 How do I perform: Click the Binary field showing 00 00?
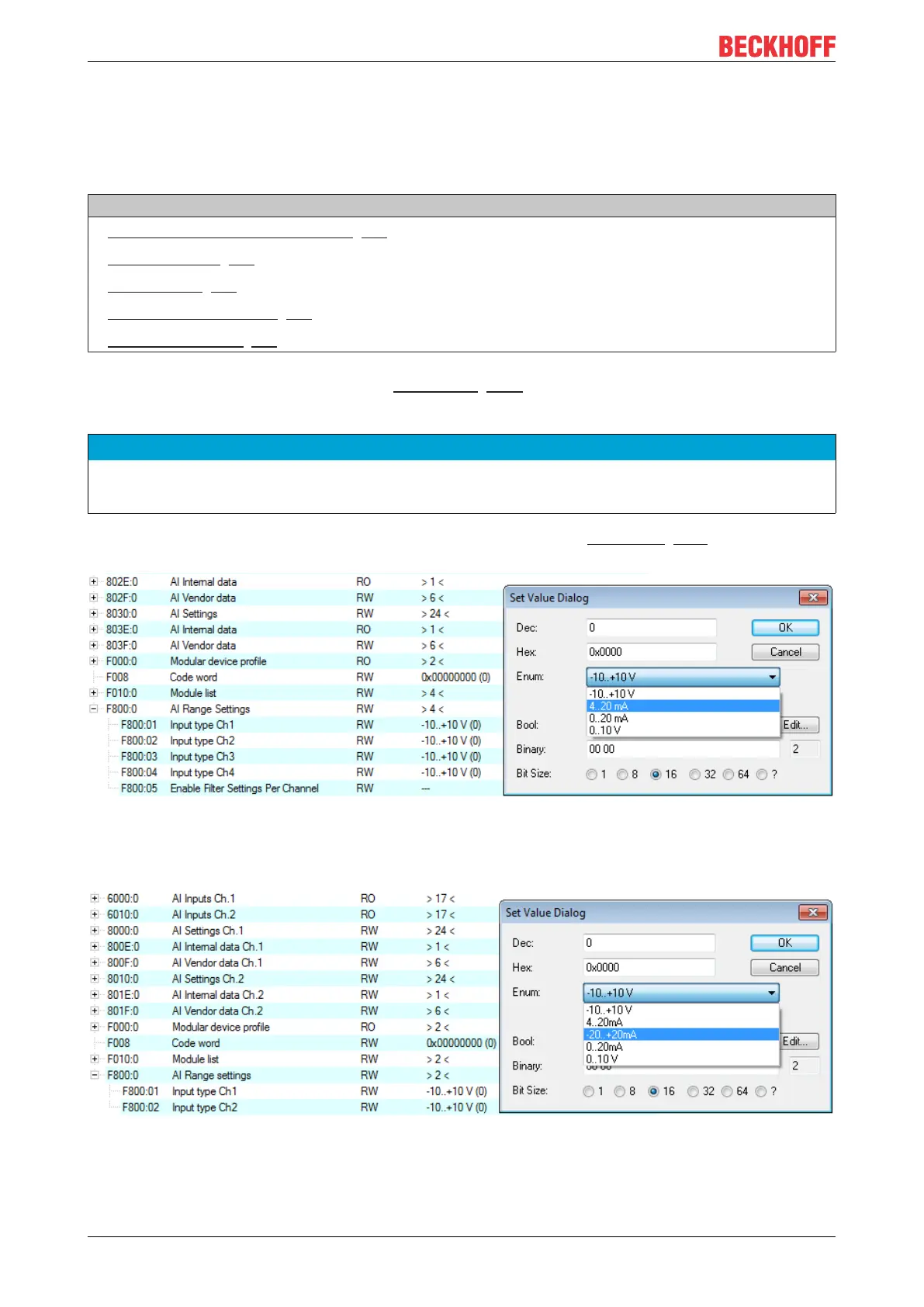(x=683, y=749)
